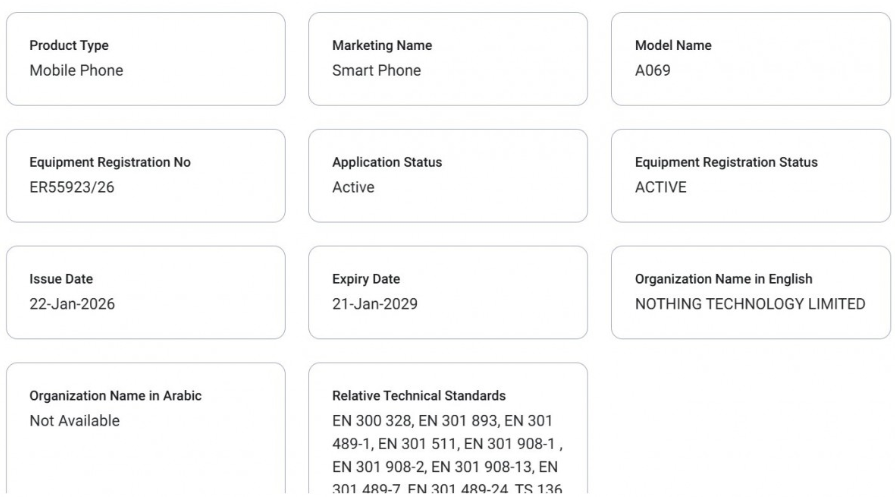Image resolution: width=895 pixels, height=504 pixels.
Task: Select issue date 22-Jan-2026
Action: click(x=72, y=305)
